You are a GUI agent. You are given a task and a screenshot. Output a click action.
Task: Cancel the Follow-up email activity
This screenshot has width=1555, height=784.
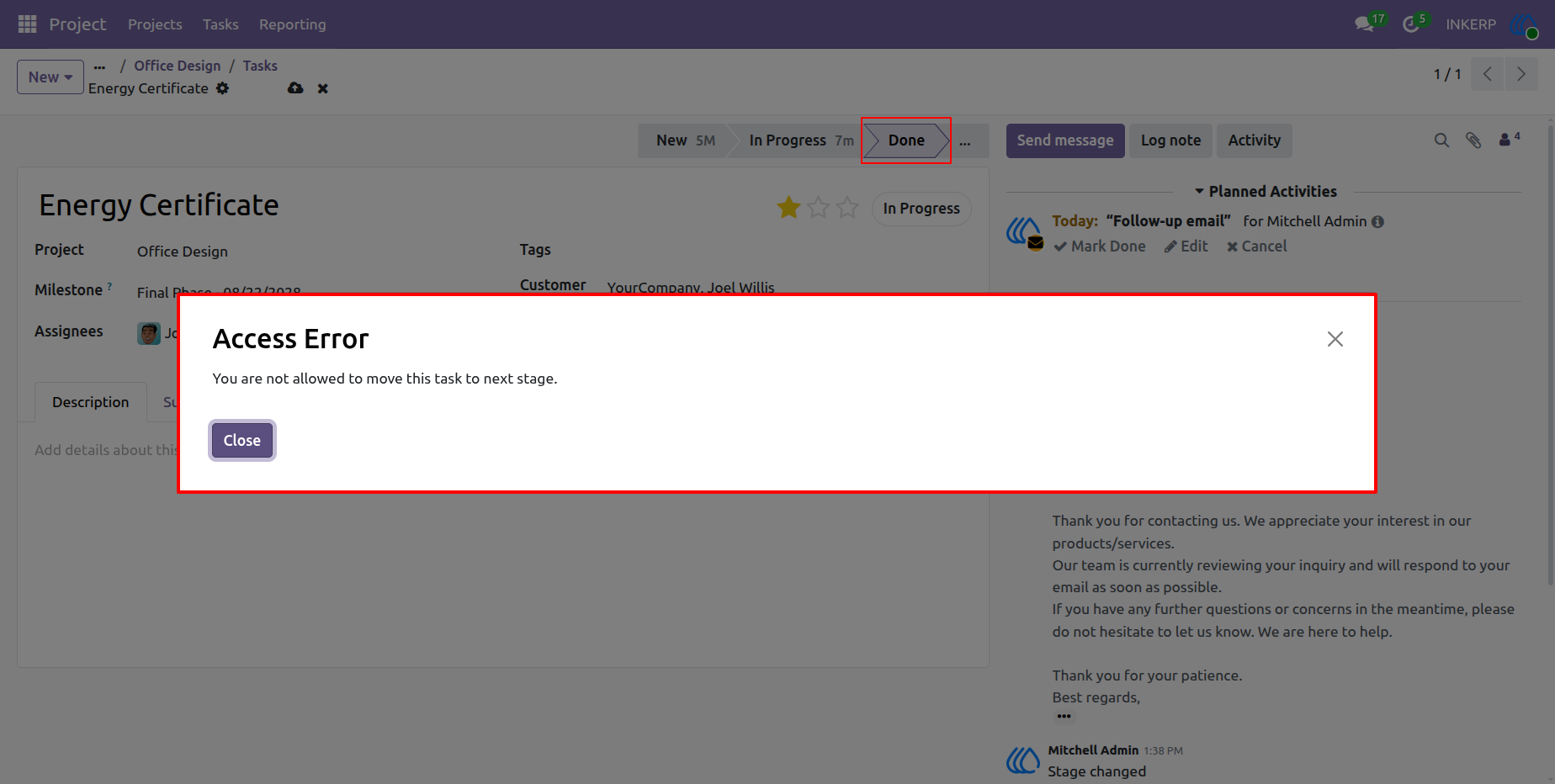pyautogui.click(x=1257, y=246)
